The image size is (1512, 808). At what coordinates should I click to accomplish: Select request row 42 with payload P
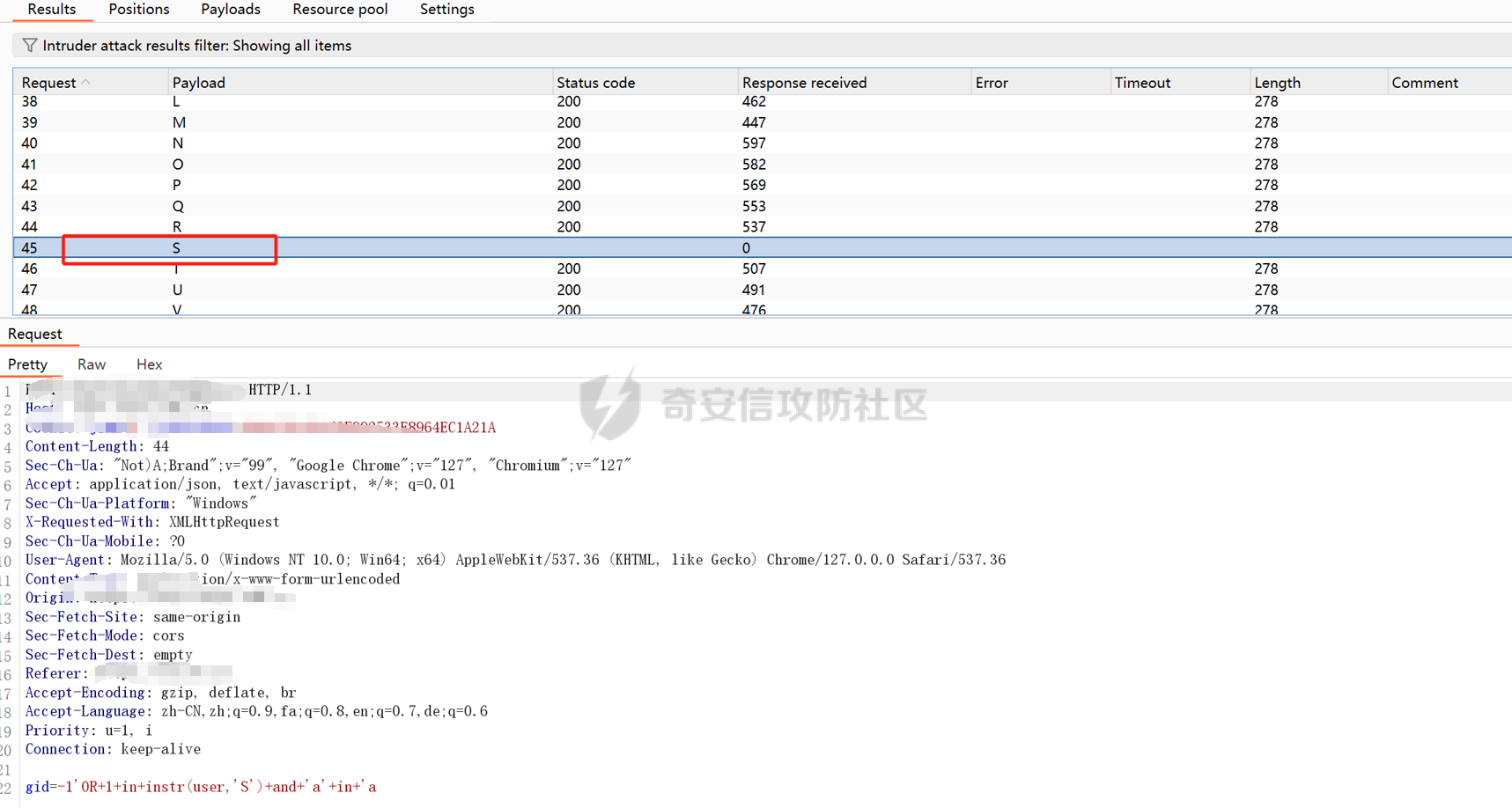[763, 185]
